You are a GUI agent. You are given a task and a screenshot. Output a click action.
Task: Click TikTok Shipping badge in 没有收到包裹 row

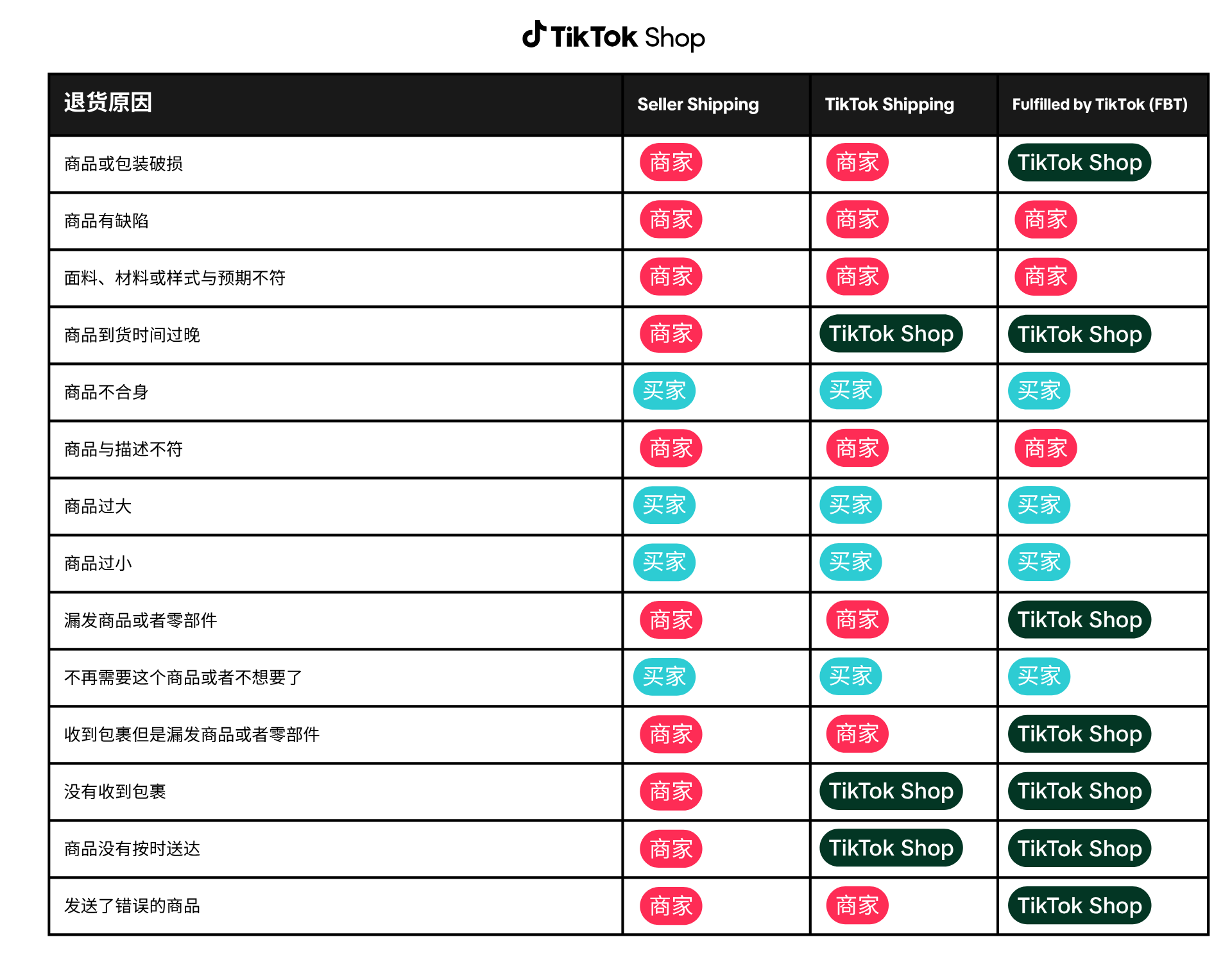pos(891,791)
